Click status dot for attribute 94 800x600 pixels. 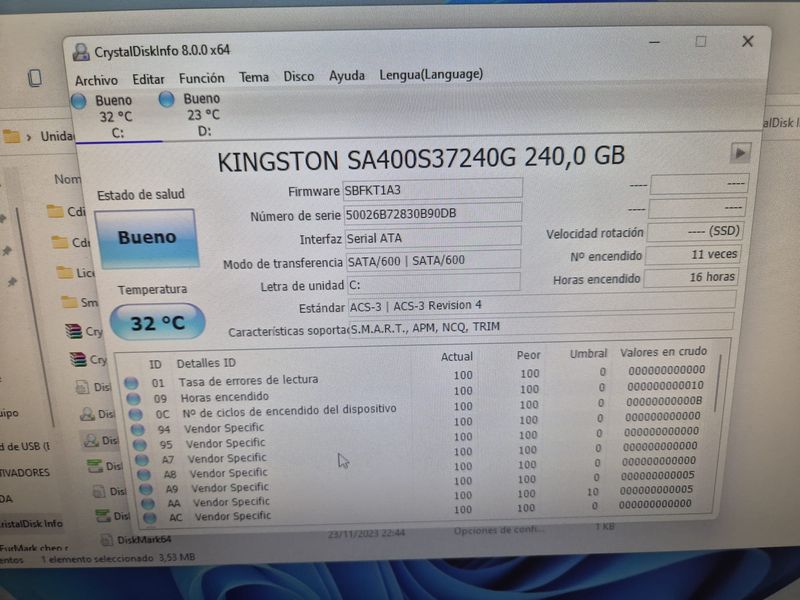pos(138,430)
